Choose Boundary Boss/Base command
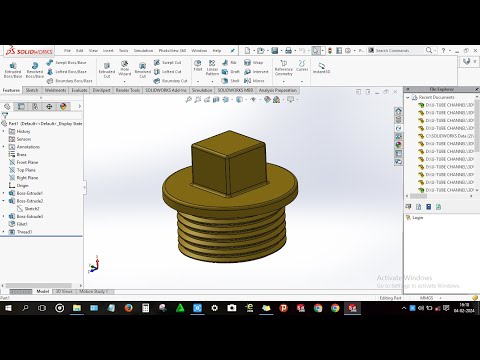Viewport: 480px width, 360px height. (69, 81)
